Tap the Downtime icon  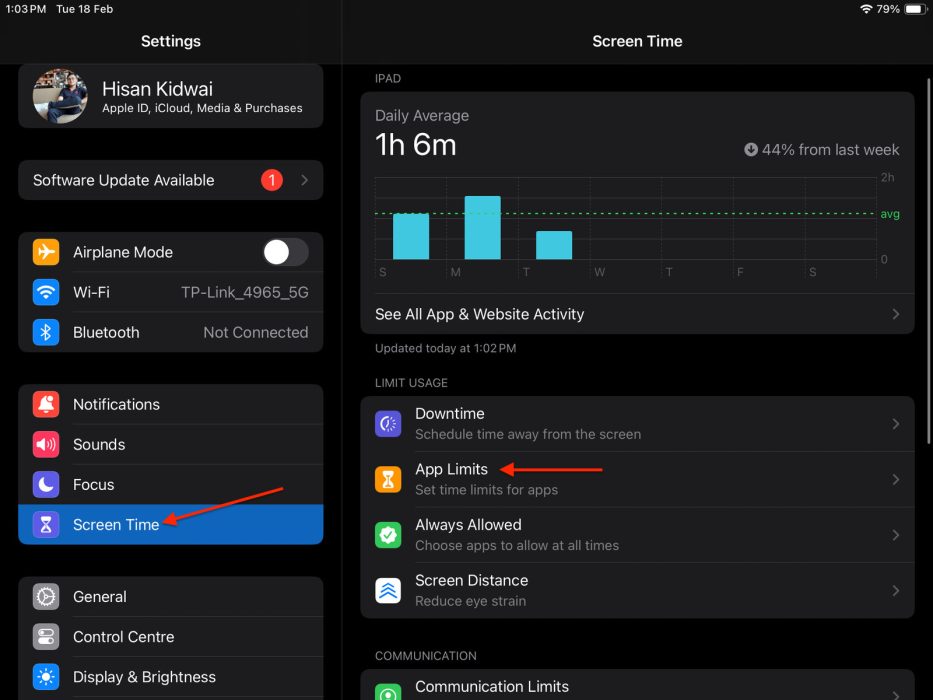(388, 424)
